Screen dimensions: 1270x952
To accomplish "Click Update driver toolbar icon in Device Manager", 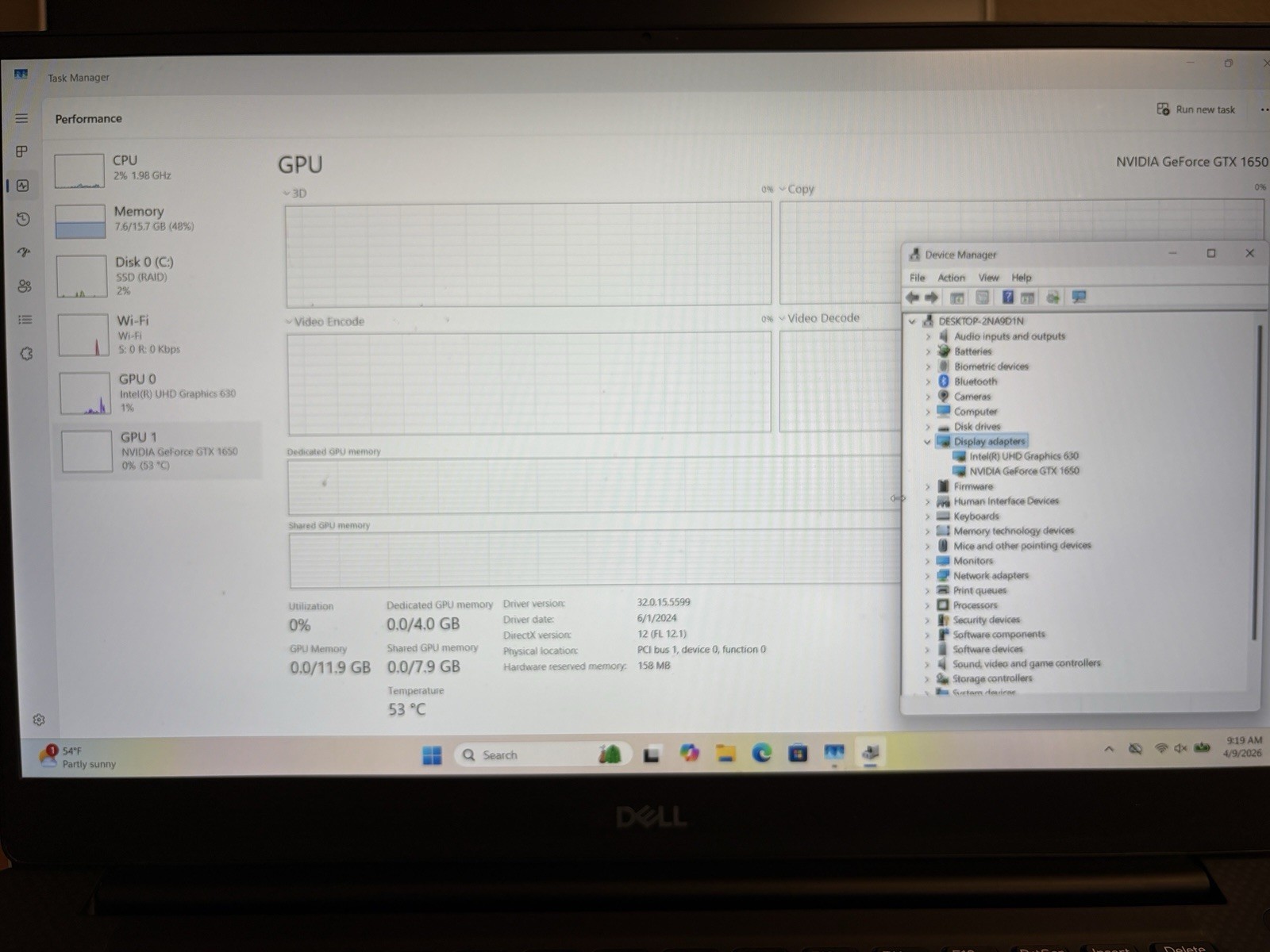I will (x=1053, y=297).
